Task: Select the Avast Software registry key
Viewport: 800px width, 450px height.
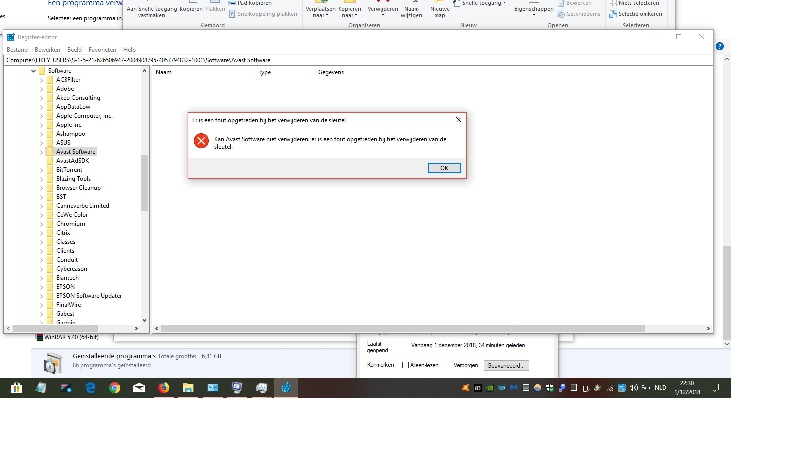Action: click(76, 151)
